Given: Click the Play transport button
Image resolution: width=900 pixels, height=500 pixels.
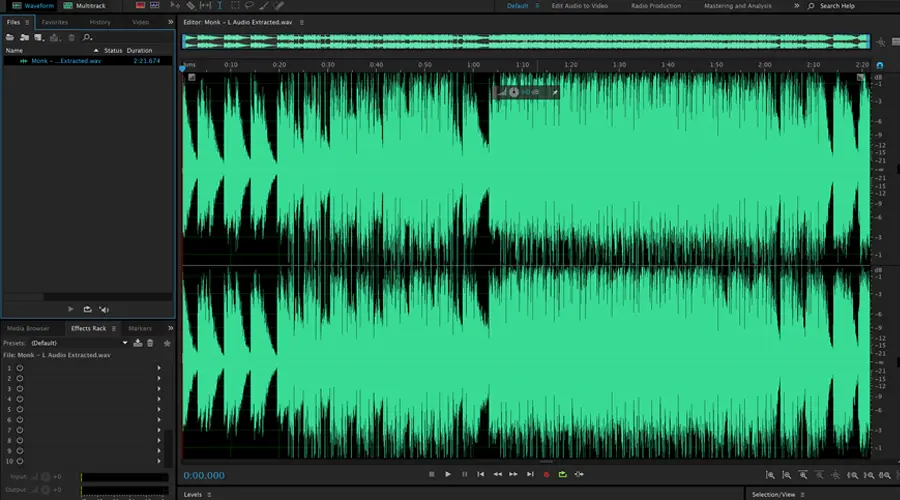Looking at the screenshot, I should (448, 474).
